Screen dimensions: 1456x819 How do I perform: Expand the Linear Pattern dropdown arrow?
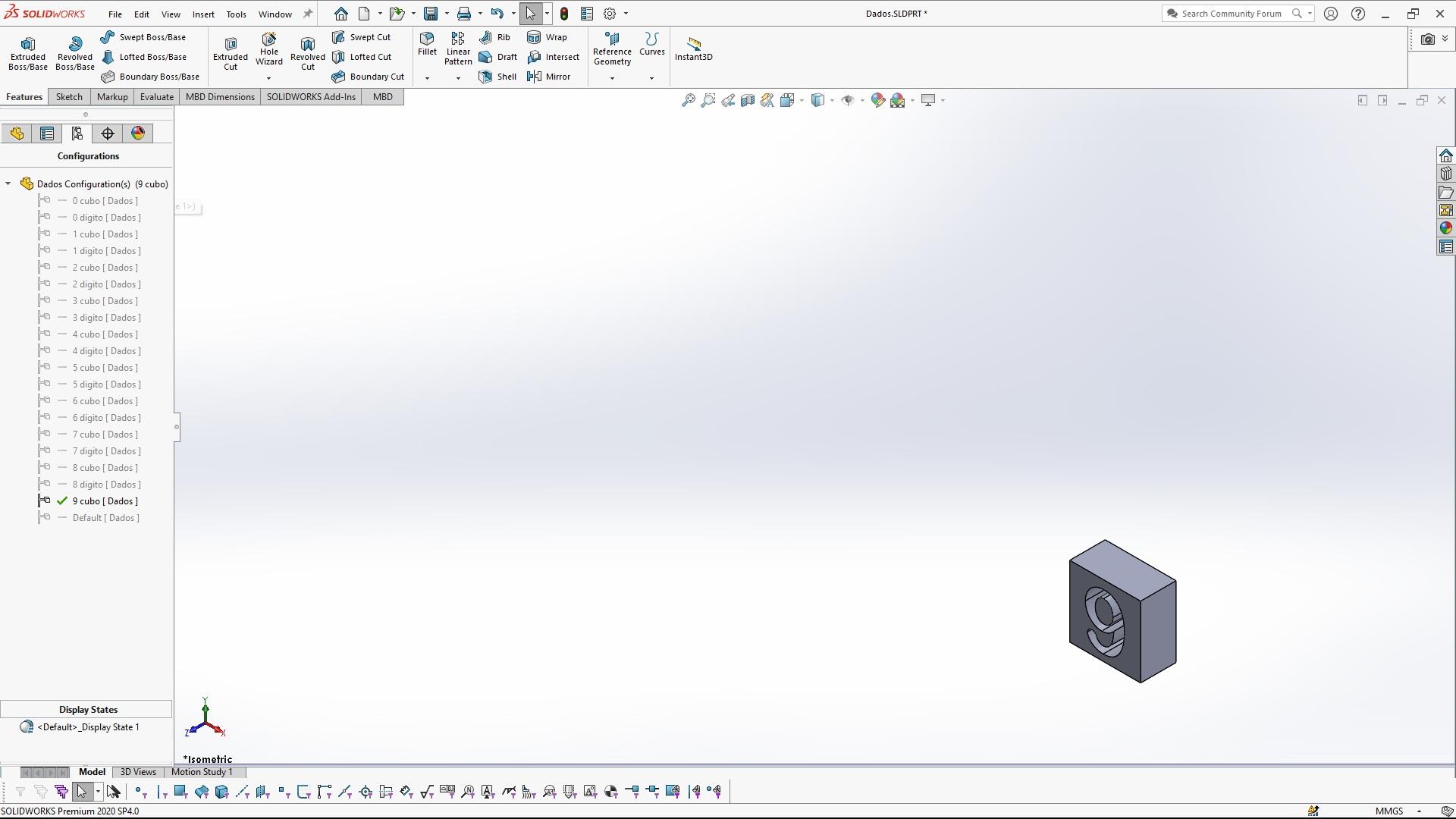[458, 78]
